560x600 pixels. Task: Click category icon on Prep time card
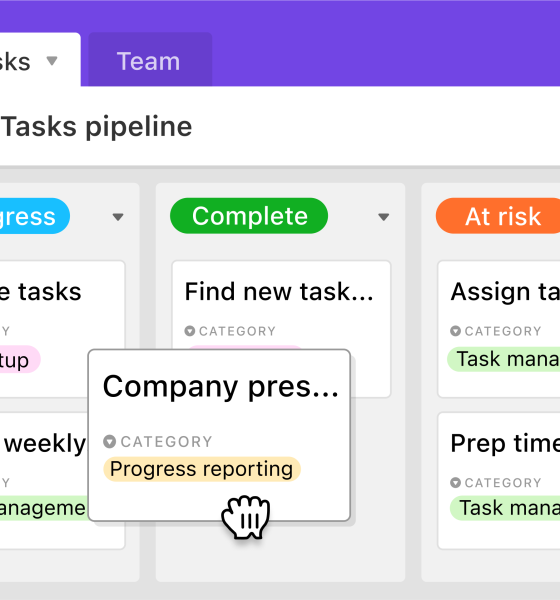pos(455,483)
